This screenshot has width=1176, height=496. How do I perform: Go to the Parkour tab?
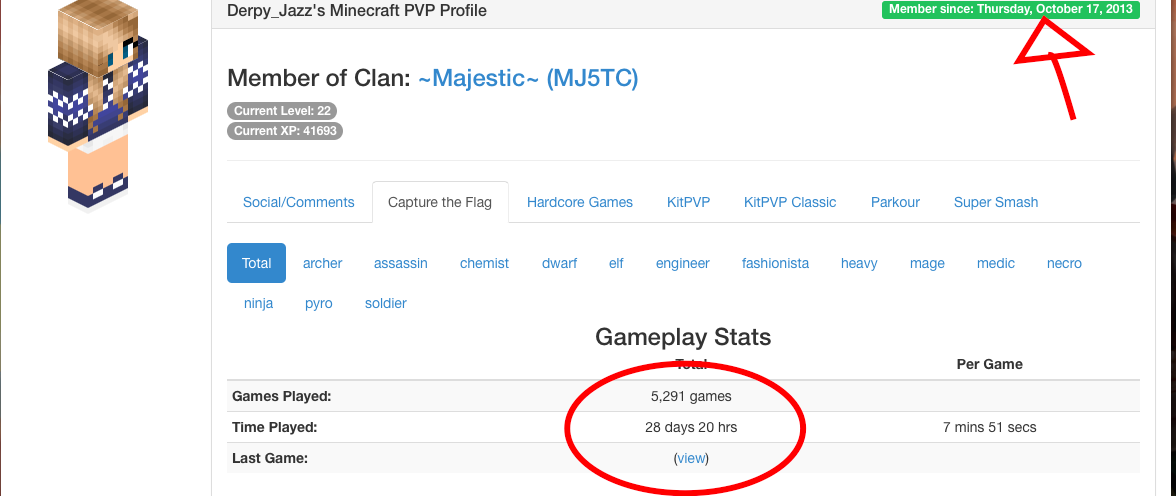(895, 202)
